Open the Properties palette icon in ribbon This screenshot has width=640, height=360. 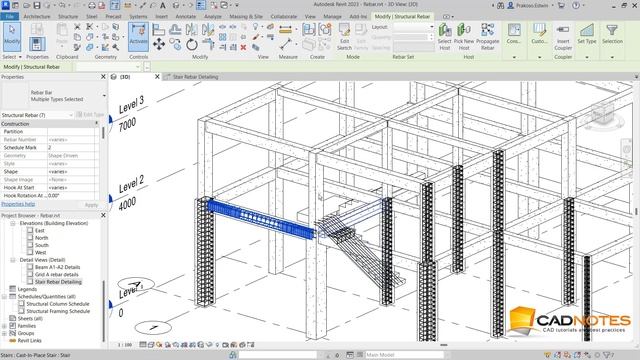tap(37, 44)
